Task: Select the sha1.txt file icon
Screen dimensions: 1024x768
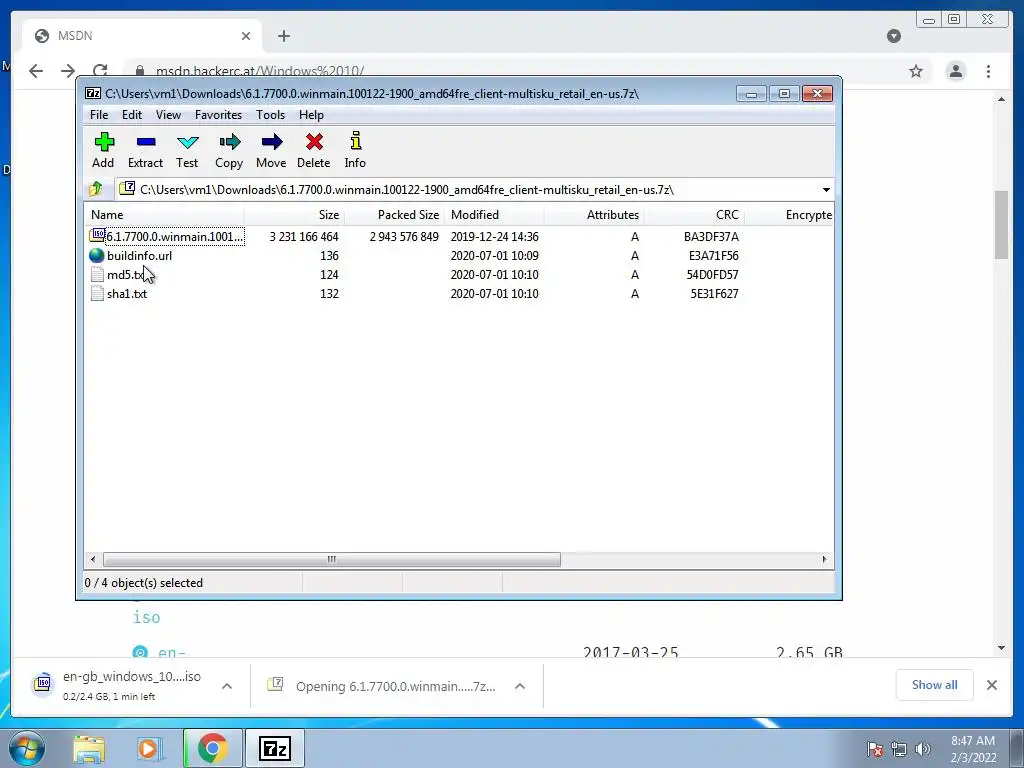Action: pos(97,293)
